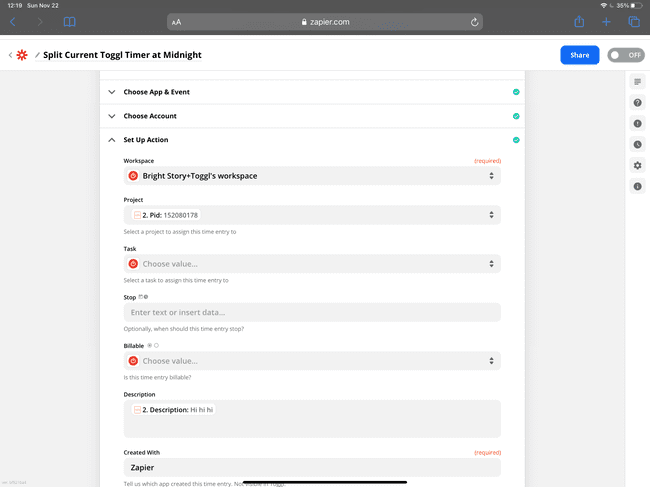
Task: Click the '2. Pid: 152080178' pill
Action: tap(166, 215)
